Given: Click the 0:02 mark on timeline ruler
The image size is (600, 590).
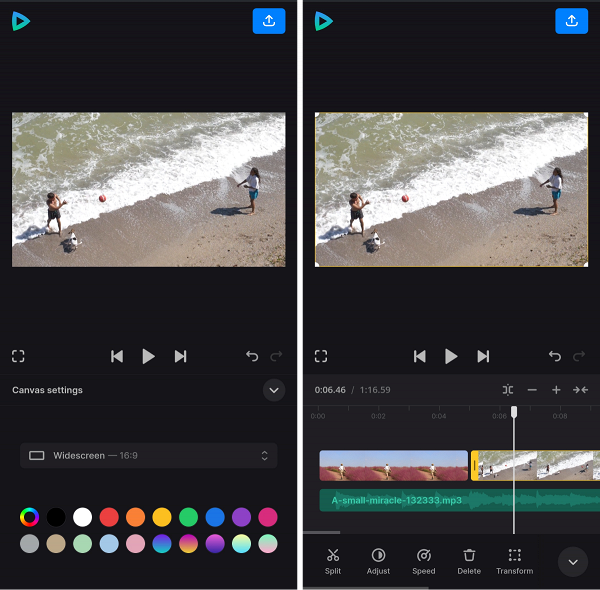Looking at the screenshot, I should click(378, 416).
